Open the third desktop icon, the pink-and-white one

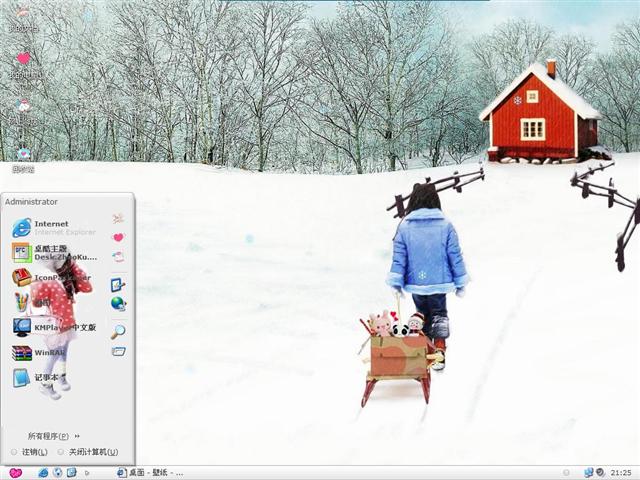pyautogui.click(x=24, y=111)
